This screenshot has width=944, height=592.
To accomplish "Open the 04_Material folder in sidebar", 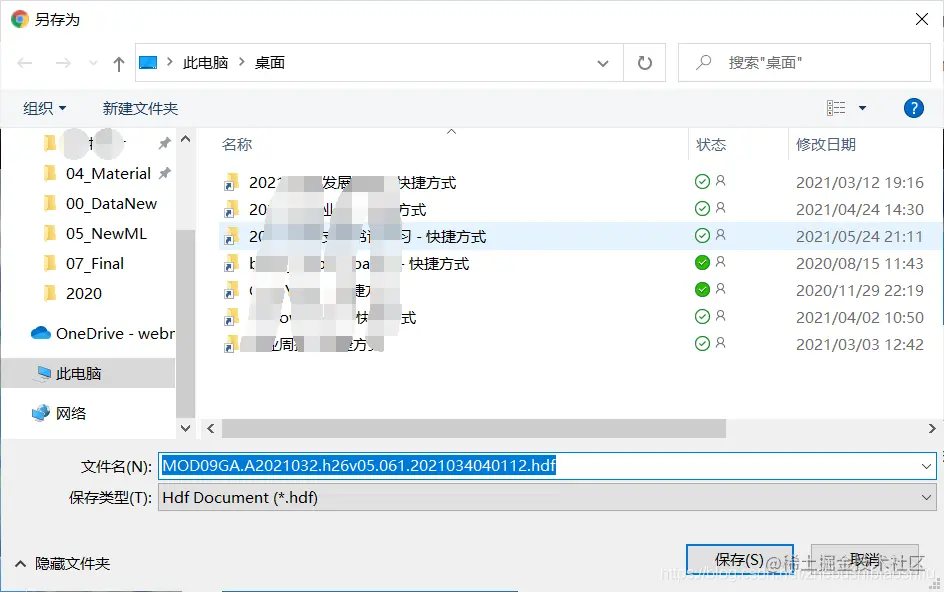I will coord(108,174).
